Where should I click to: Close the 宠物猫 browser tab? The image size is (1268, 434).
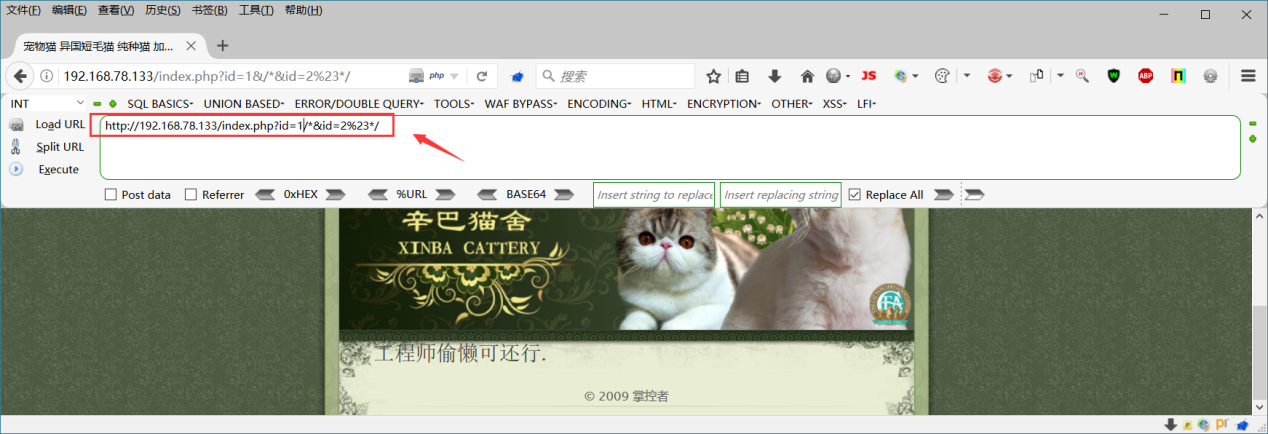189,46
